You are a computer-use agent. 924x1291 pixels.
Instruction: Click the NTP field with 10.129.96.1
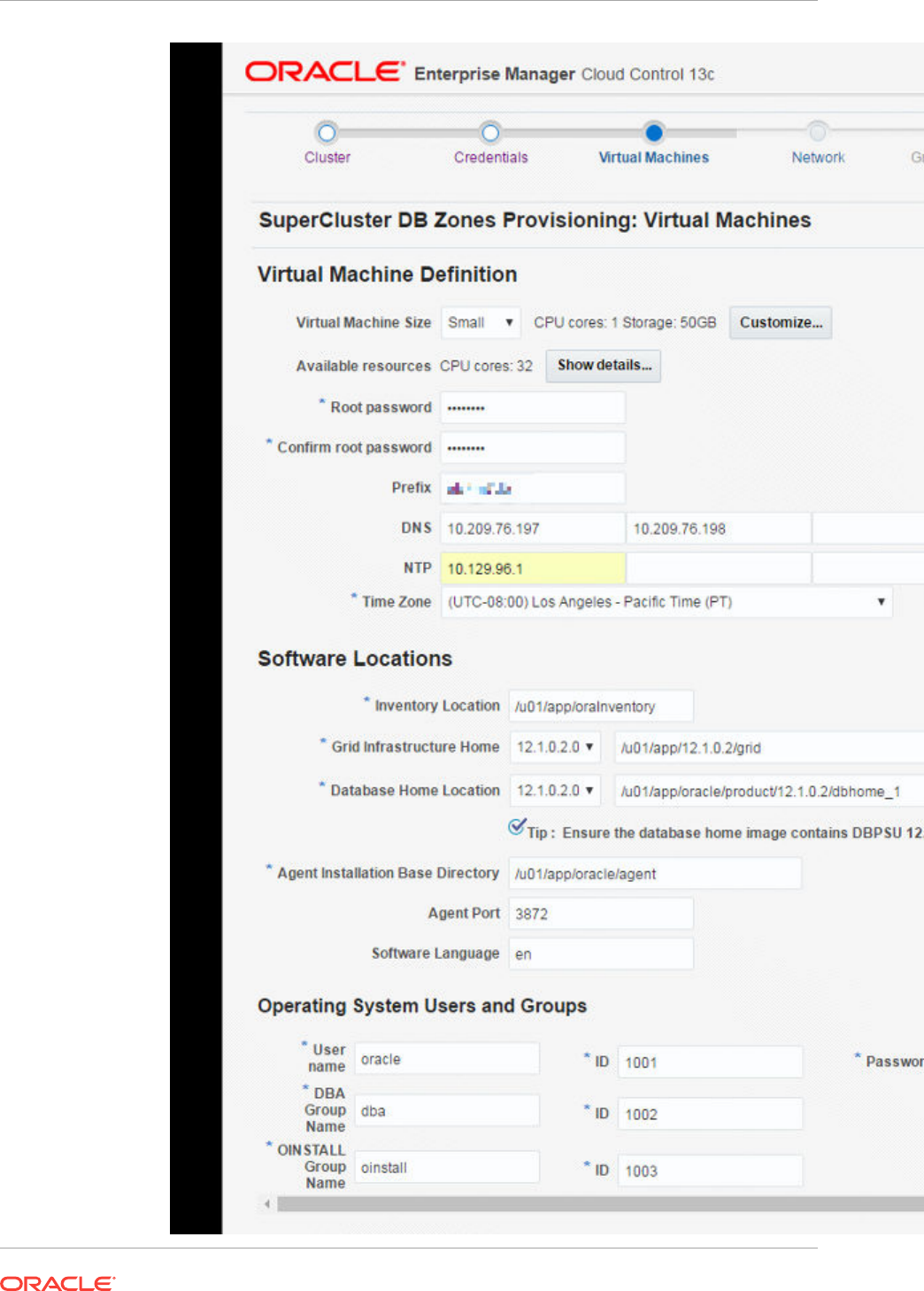pos(533,568)
